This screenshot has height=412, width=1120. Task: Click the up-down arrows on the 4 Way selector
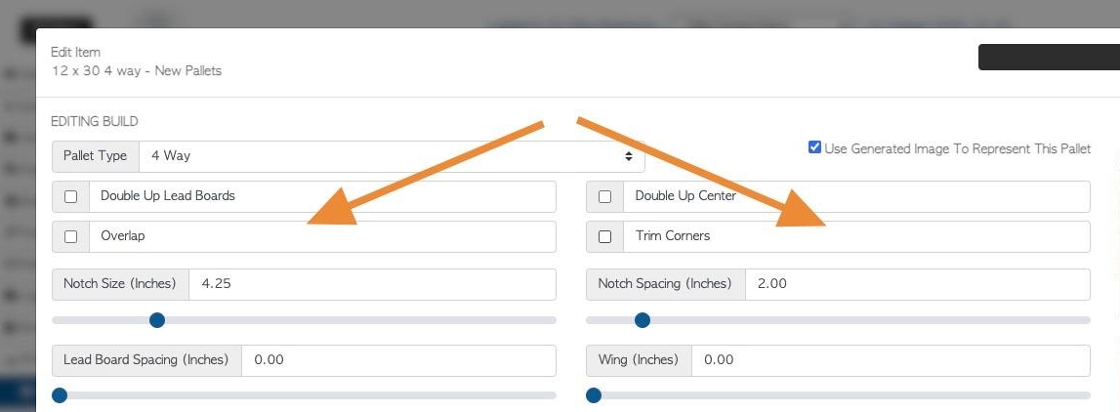coord(629,156)
